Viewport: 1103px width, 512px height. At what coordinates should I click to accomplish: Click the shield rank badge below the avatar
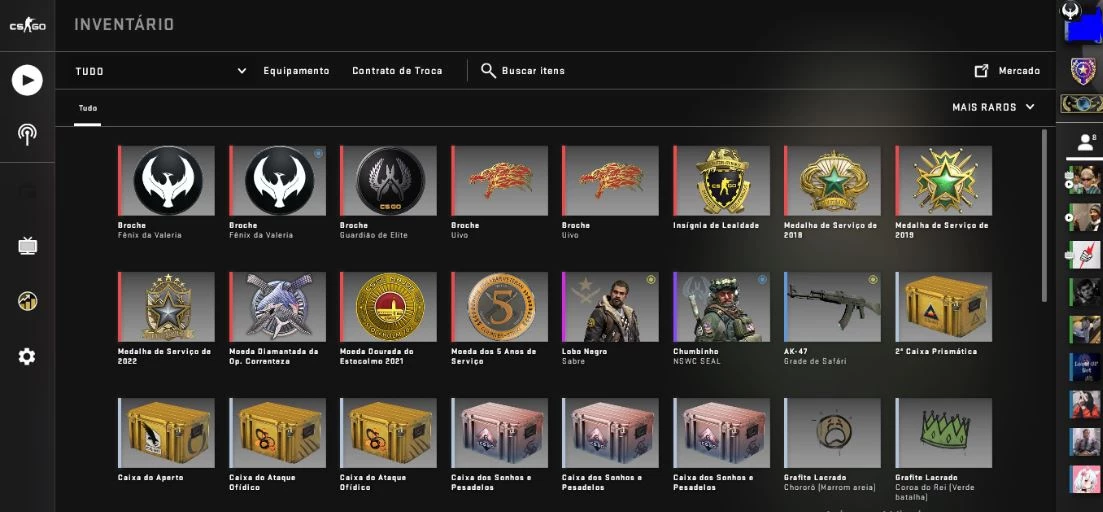tap(1083, 71)
